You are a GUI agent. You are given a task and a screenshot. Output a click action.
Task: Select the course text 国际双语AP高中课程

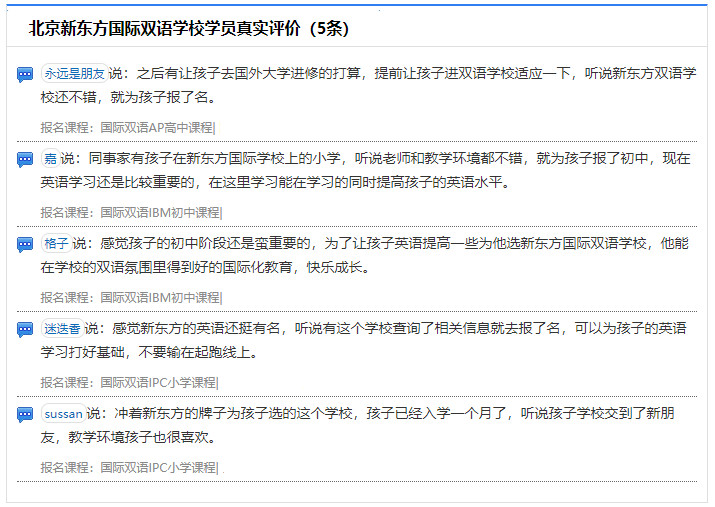pos(157,128)
